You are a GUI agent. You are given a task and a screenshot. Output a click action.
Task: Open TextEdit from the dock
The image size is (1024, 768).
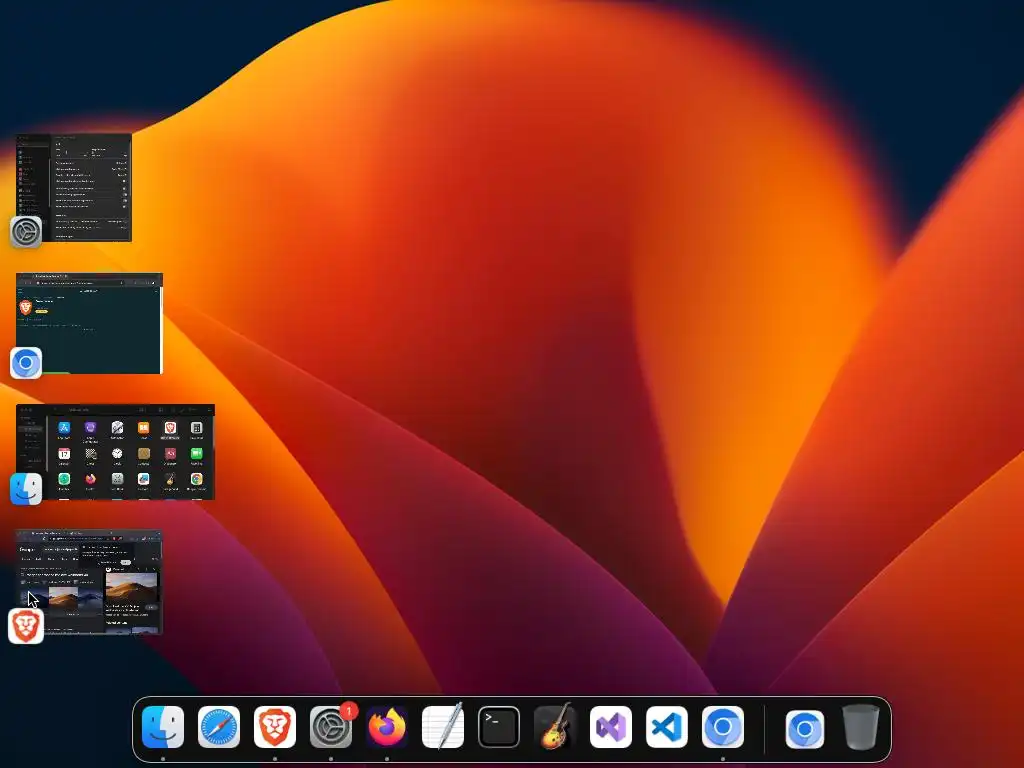click(443, 727)
